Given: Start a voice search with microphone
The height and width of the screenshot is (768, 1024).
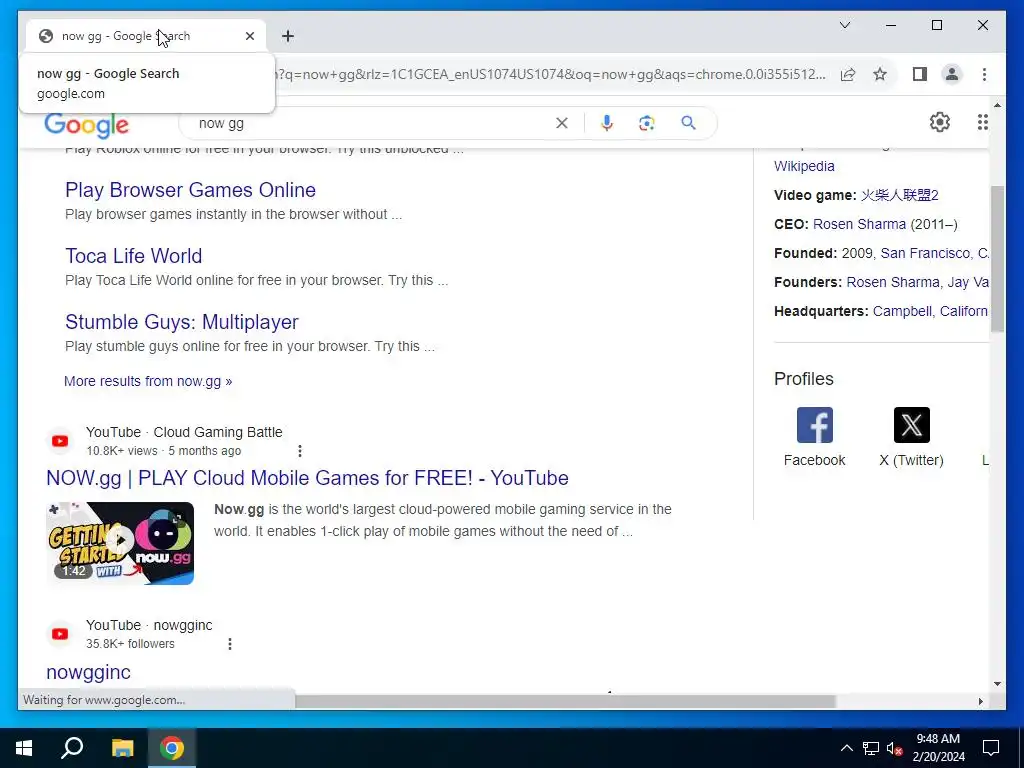Looking at the screenshot, I should coord(607,123).
